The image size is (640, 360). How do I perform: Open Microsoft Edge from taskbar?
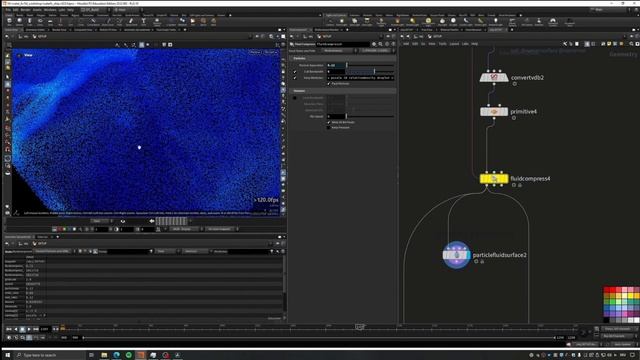(x=116, y=355)
